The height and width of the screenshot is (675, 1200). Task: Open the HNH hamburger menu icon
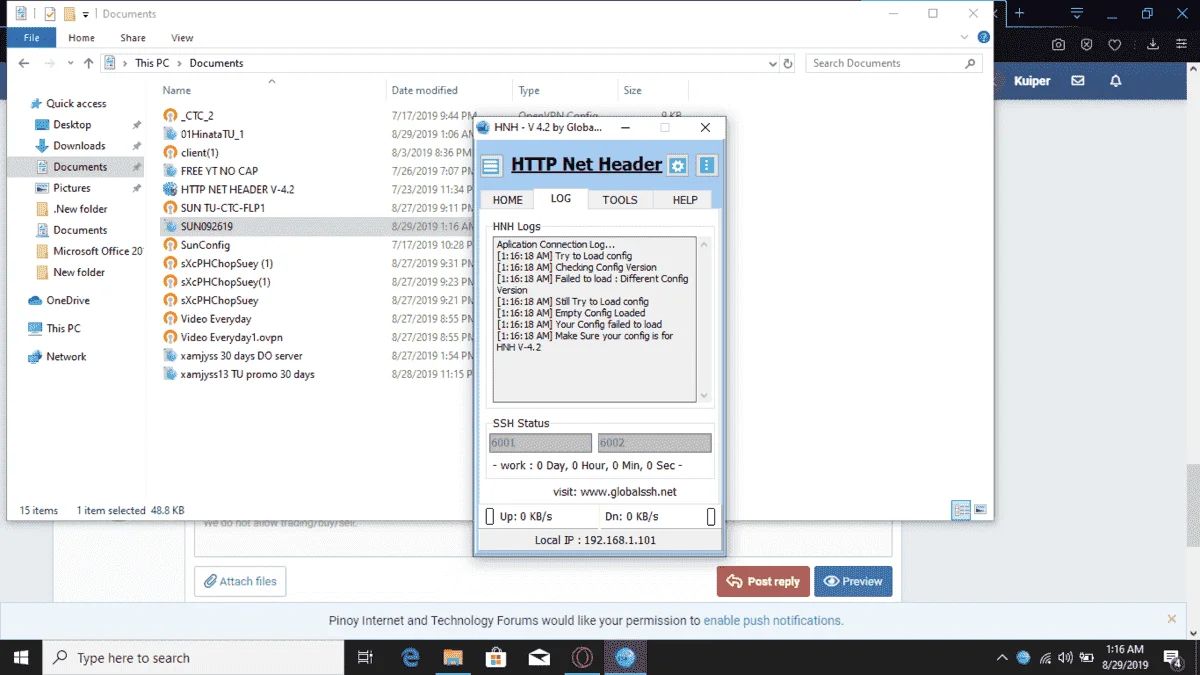[x=490, y=166]
